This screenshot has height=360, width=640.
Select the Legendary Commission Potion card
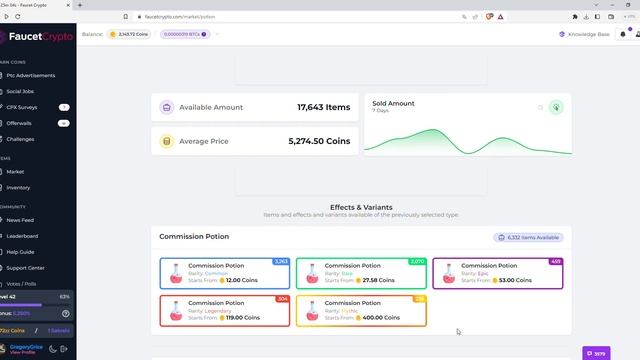(x=224, y=311)
